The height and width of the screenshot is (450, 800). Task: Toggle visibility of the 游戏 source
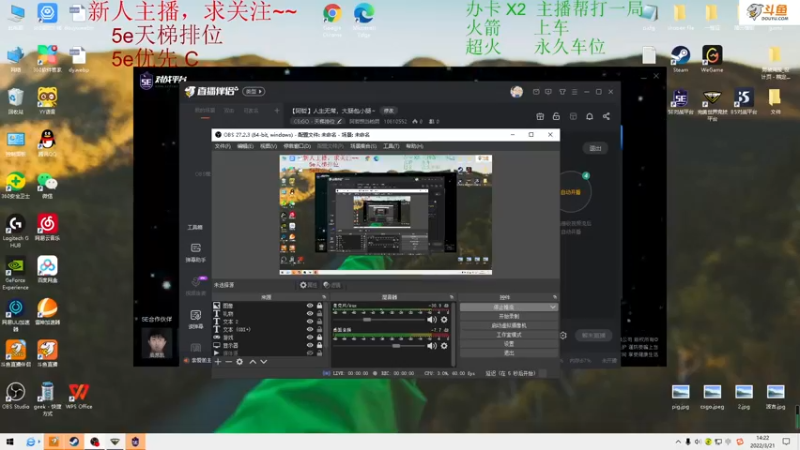[x=310, y=337]
